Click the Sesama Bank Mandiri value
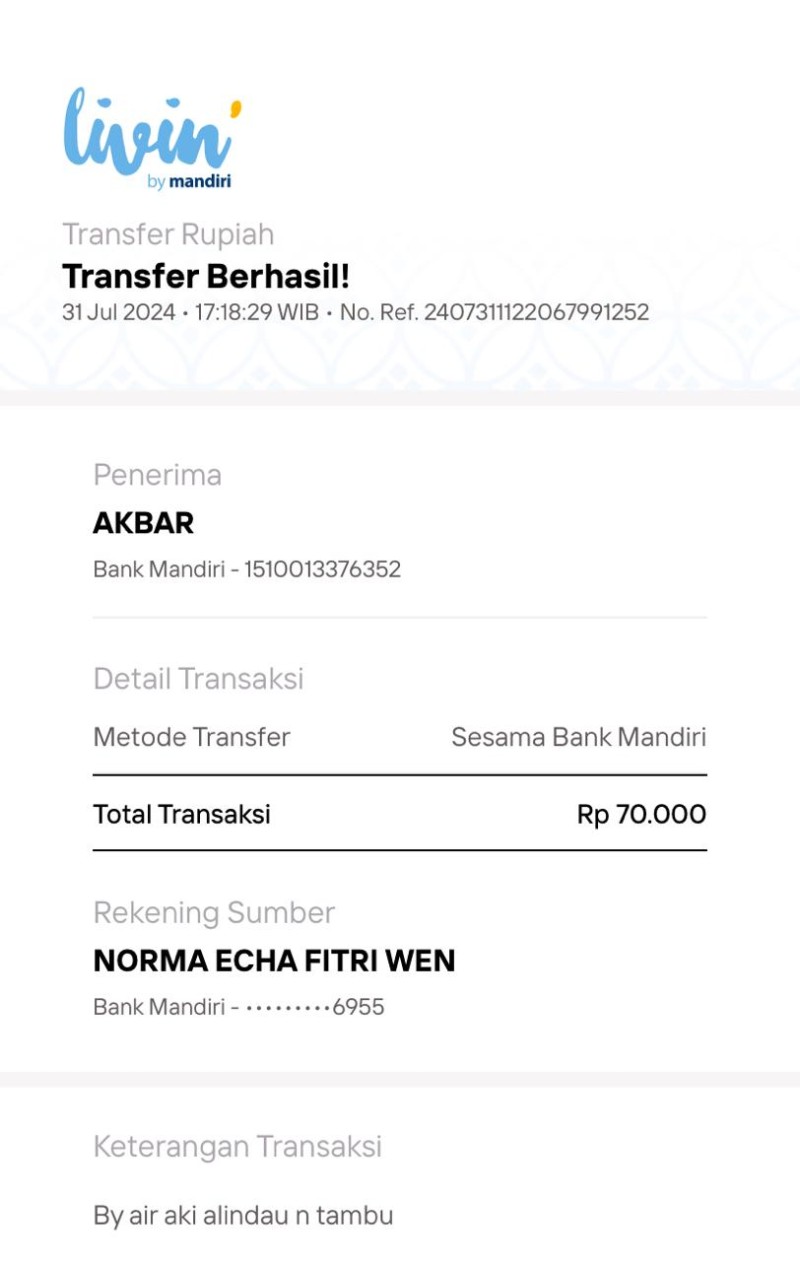 pyautogui.click(x=578, y=738)
